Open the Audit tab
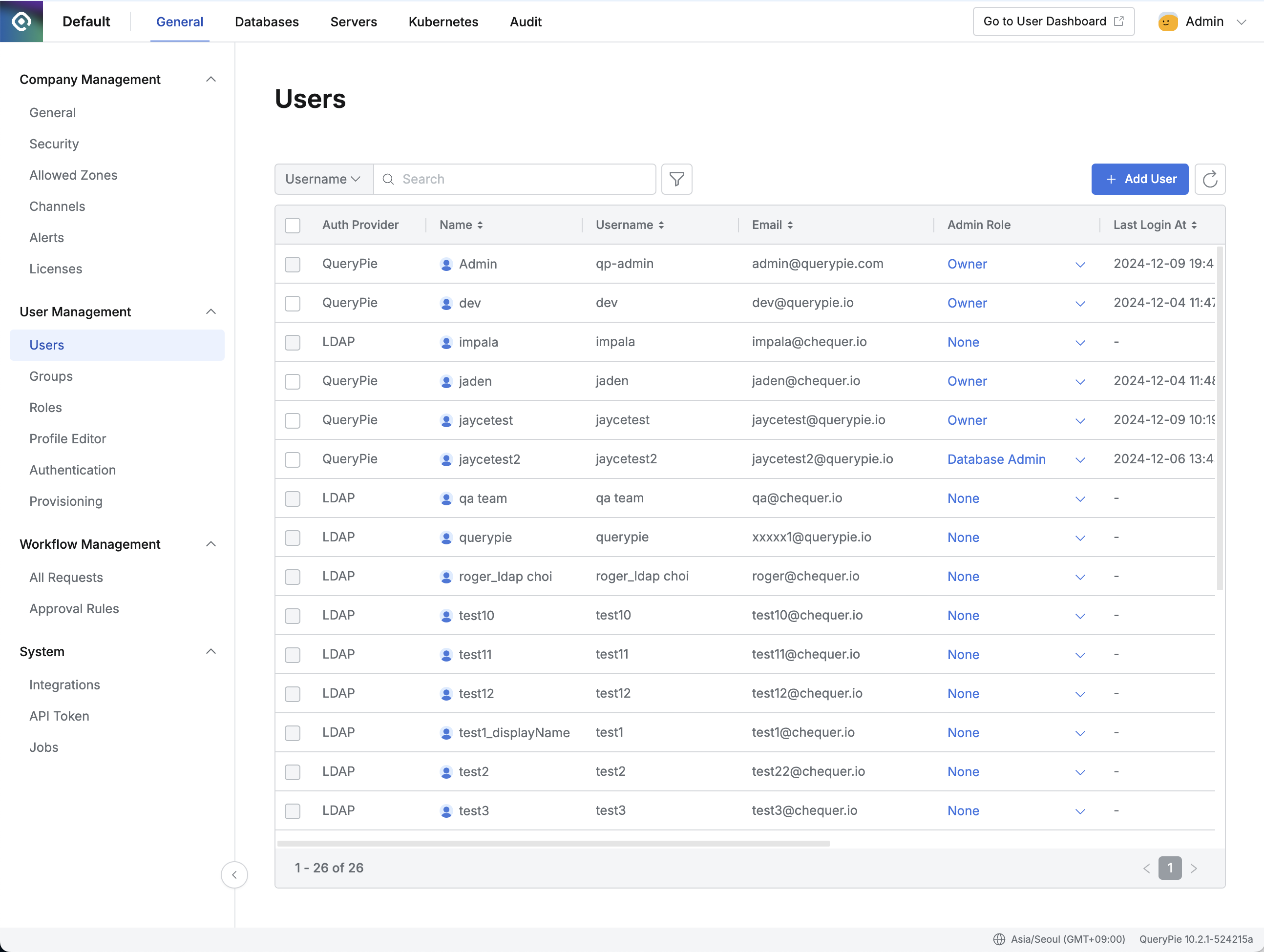This screenshot has height=952, width=1264. (x=525, y=22)
